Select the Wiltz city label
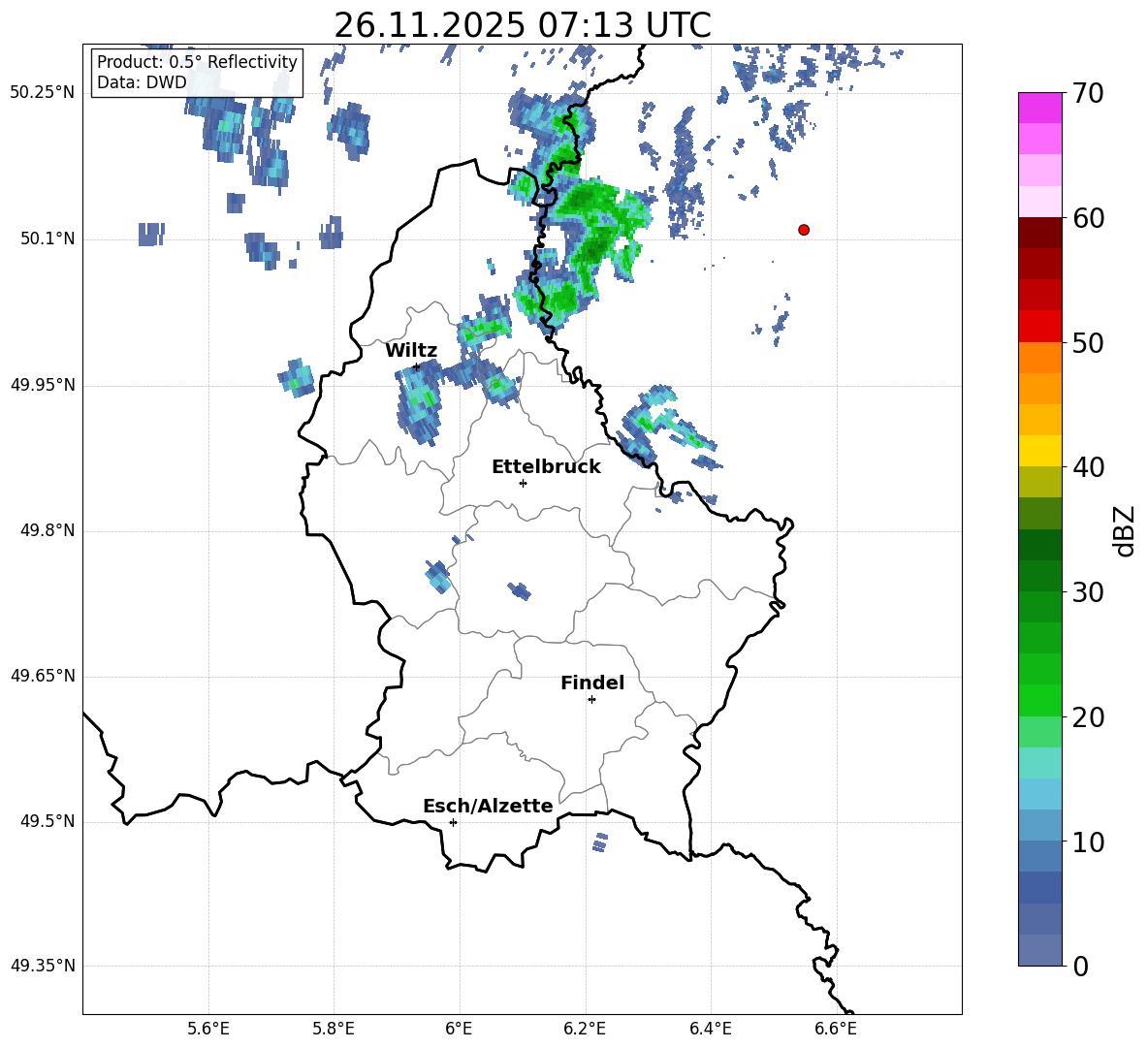This screenshot has width=1148, height=1048. coord(411,351)
